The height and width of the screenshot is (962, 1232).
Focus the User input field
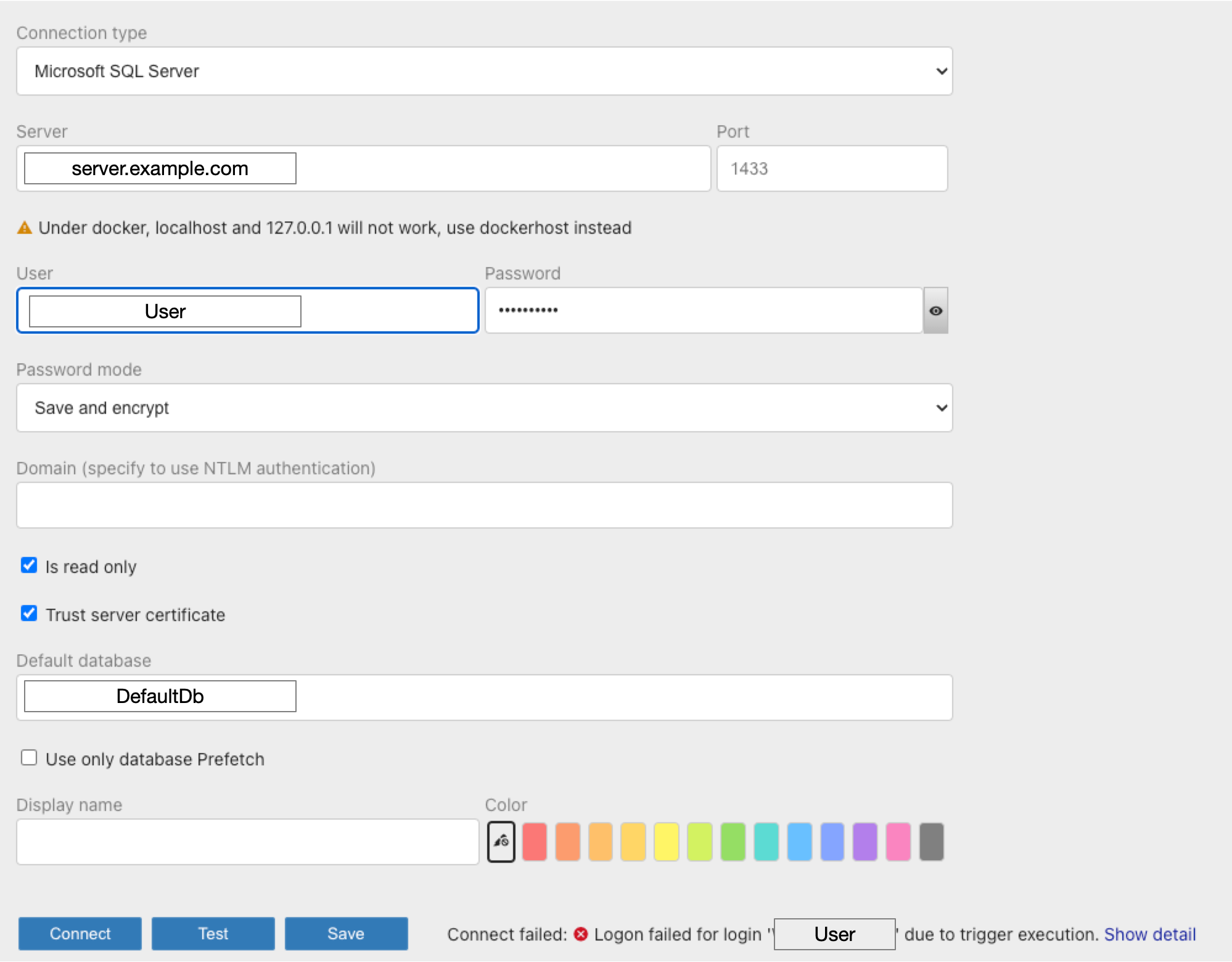coord(248,310)
